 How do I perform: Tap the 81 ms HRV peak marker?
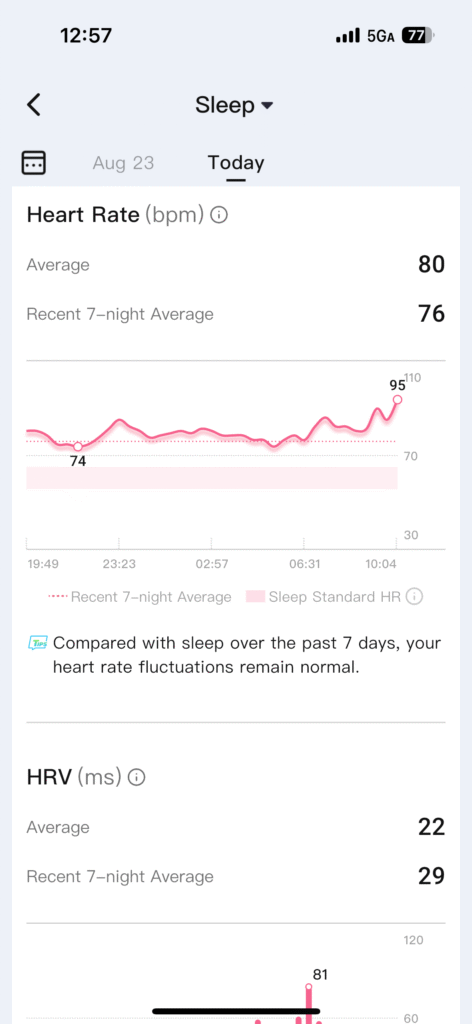[x=309, y=987]
